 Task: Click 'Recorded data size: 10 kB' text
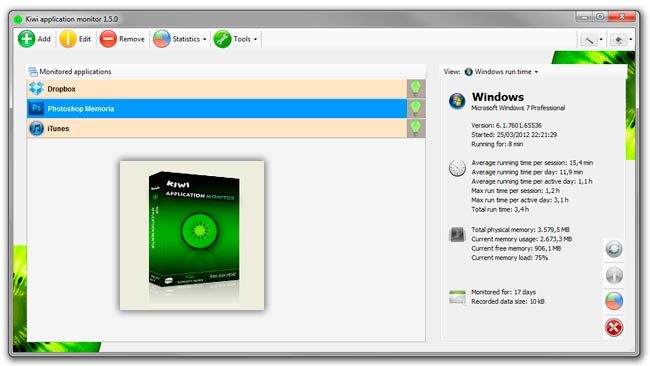(x=508, y=302)
